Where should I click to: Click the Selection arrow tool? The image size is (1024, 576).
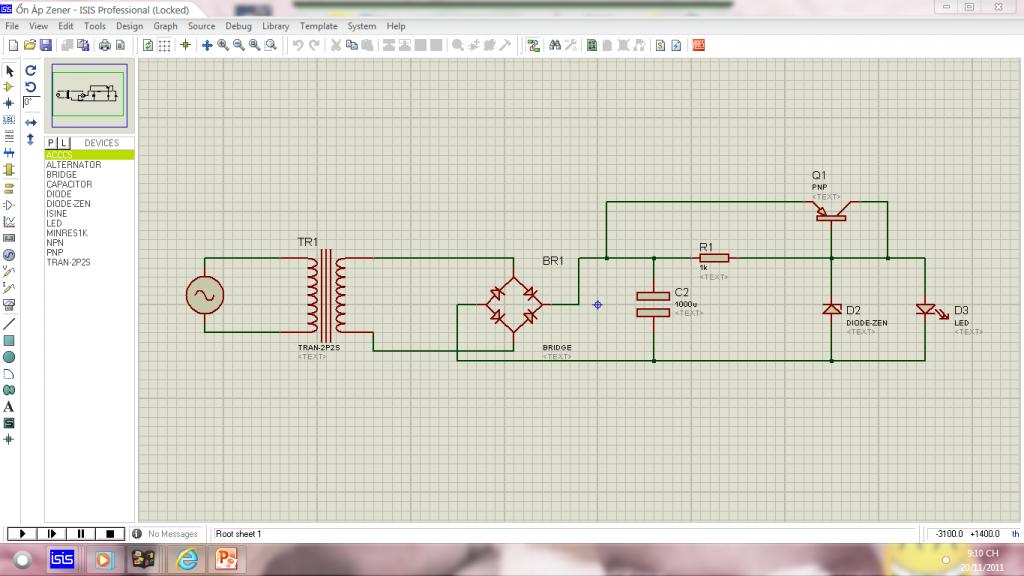pyautogui.click(x=9, y=71)
